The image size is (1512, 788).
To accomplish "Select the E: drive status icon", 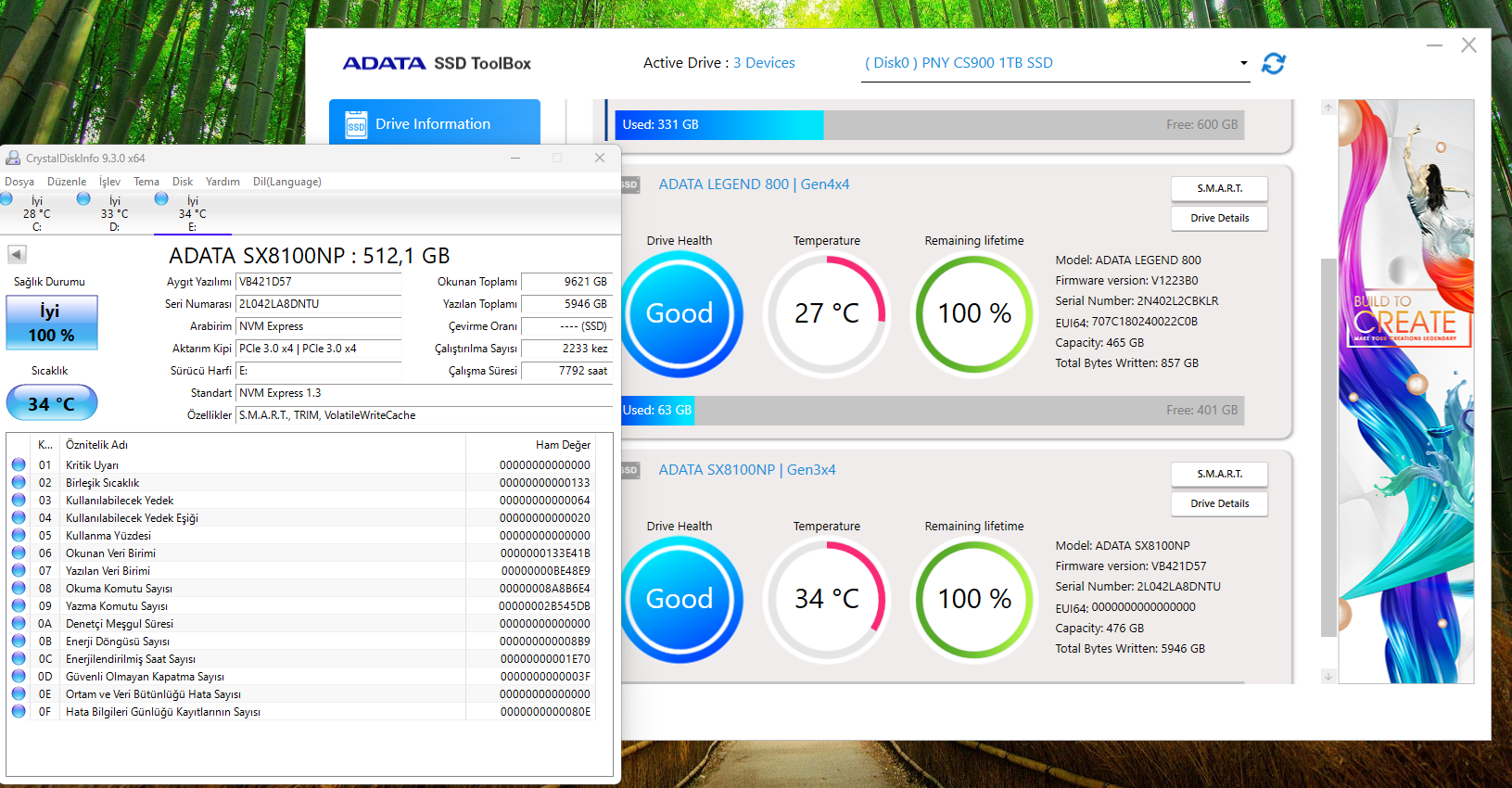I will point(162,199).
